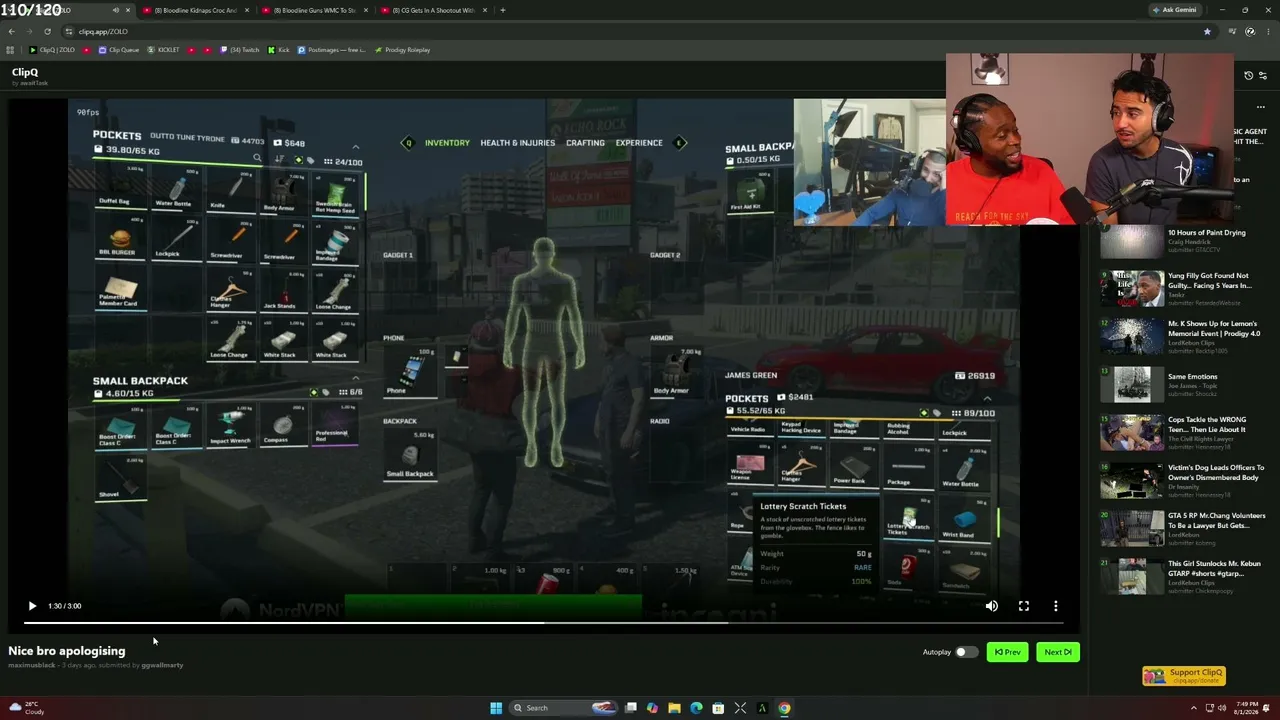Open the ClipQ history icon
The image size is (1280, 720).
point(1248,75)
